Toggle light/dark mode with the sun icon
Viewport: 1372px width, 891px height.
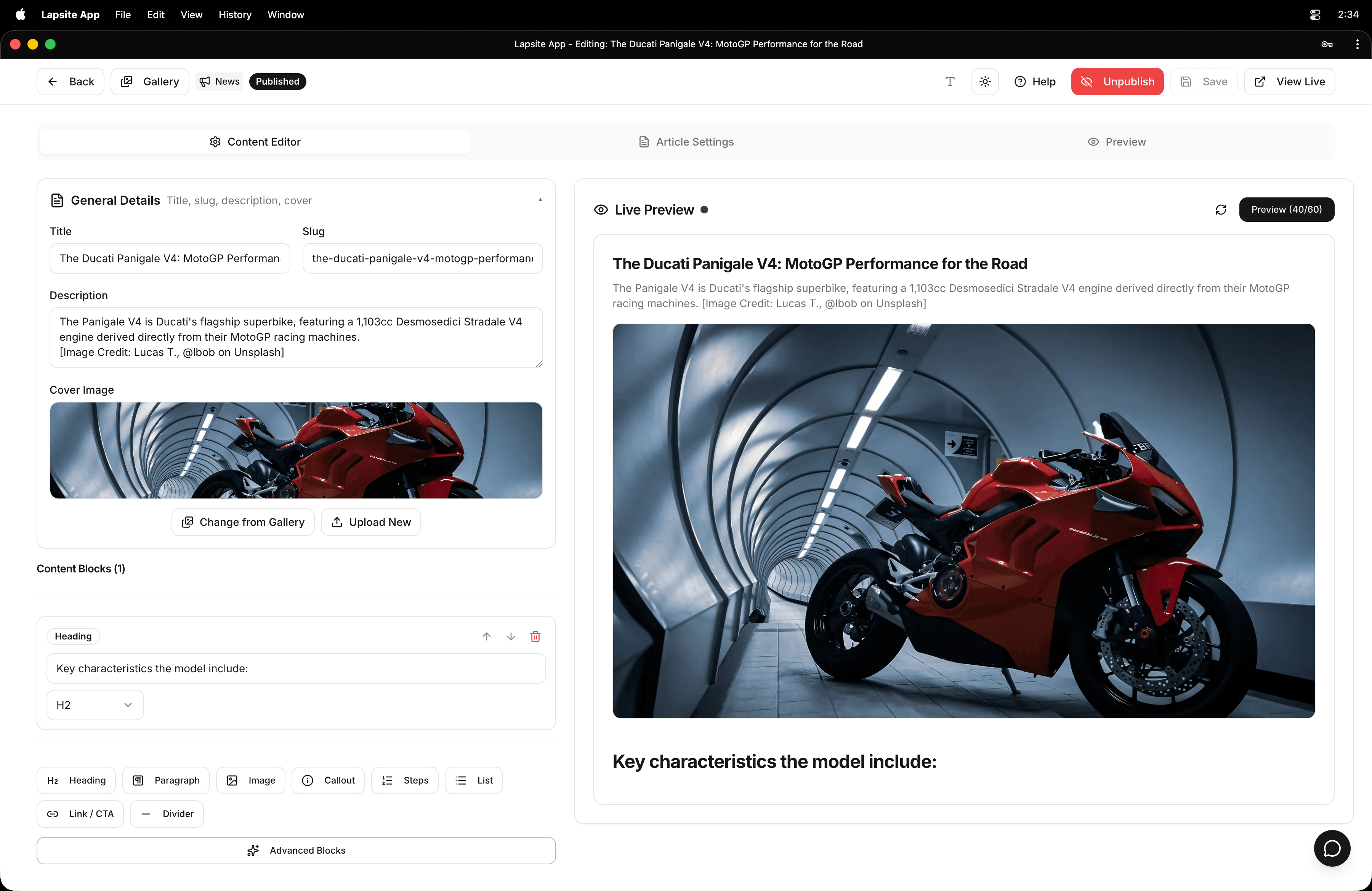[985, 81]
